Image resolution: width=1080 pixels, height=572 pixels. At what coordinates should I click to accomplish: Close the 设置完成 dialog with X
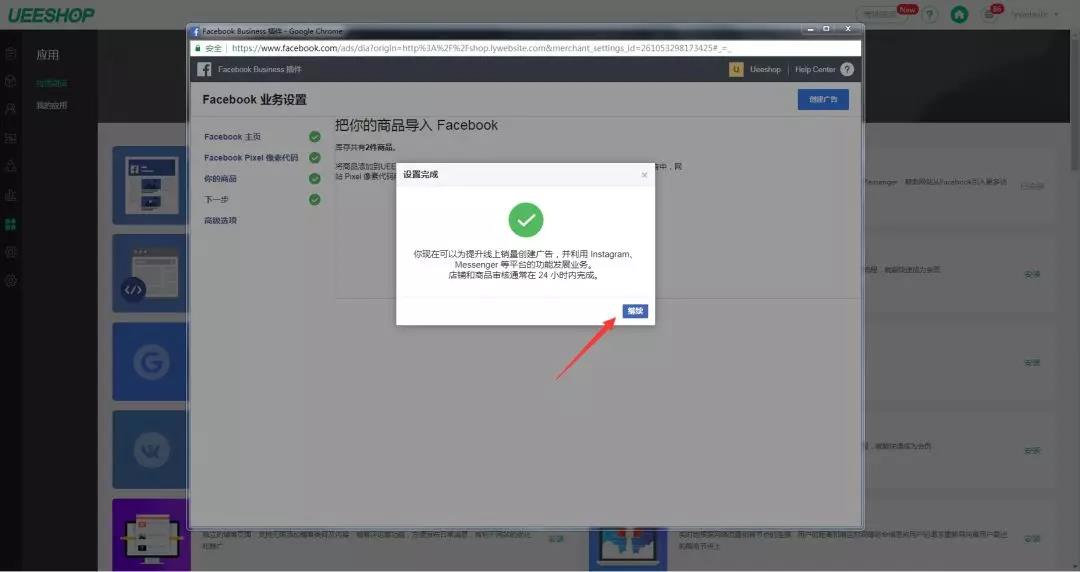tap(644, 175)
